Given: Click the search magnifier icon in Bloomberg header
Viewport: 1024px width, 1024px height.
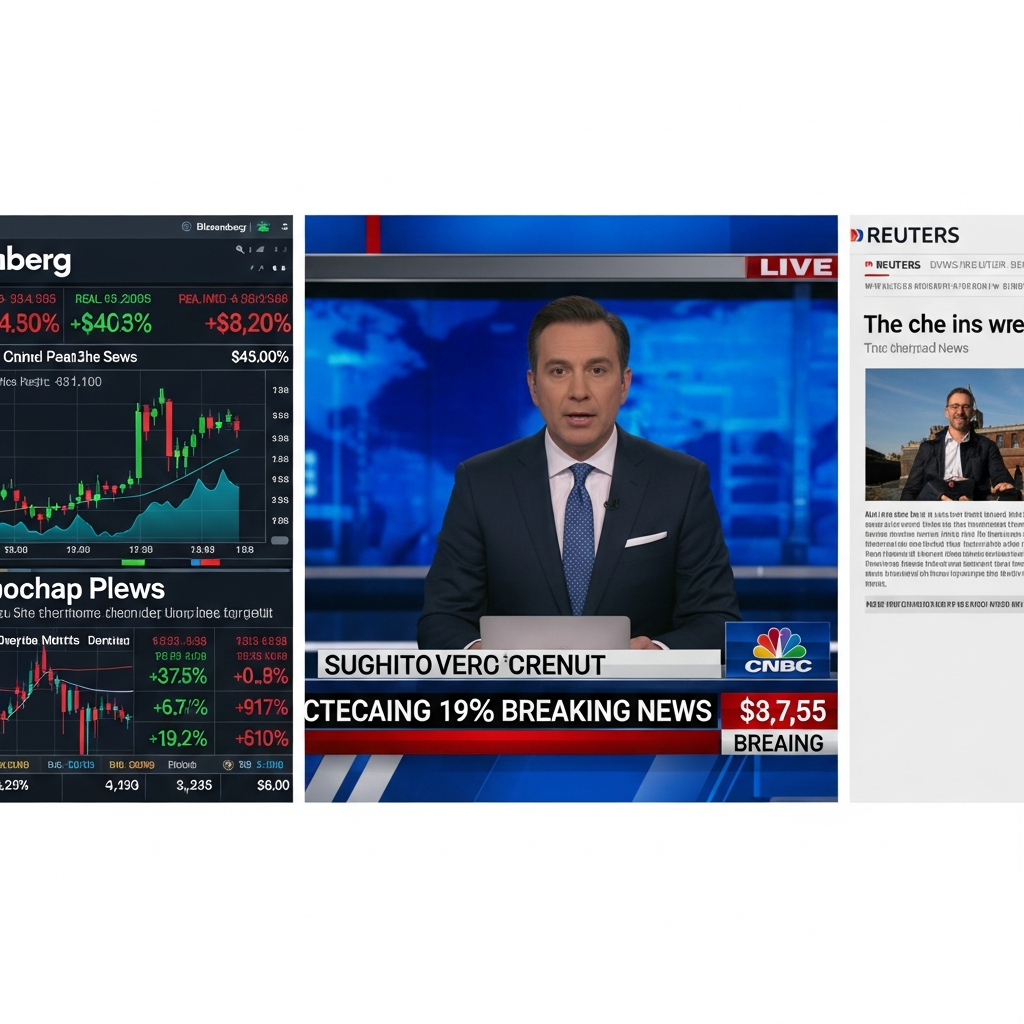Looking at the screenshot, I should click(x=240, y=251).
